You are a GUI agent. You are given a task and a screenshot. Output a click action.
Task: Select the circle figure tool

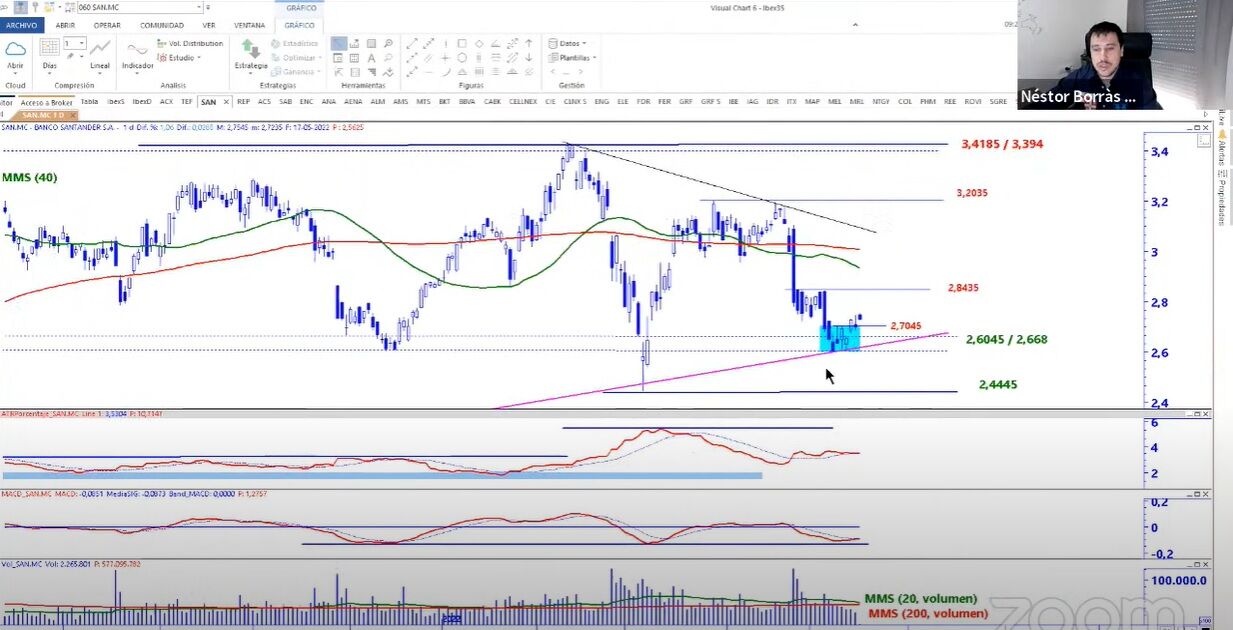(462, 58)
